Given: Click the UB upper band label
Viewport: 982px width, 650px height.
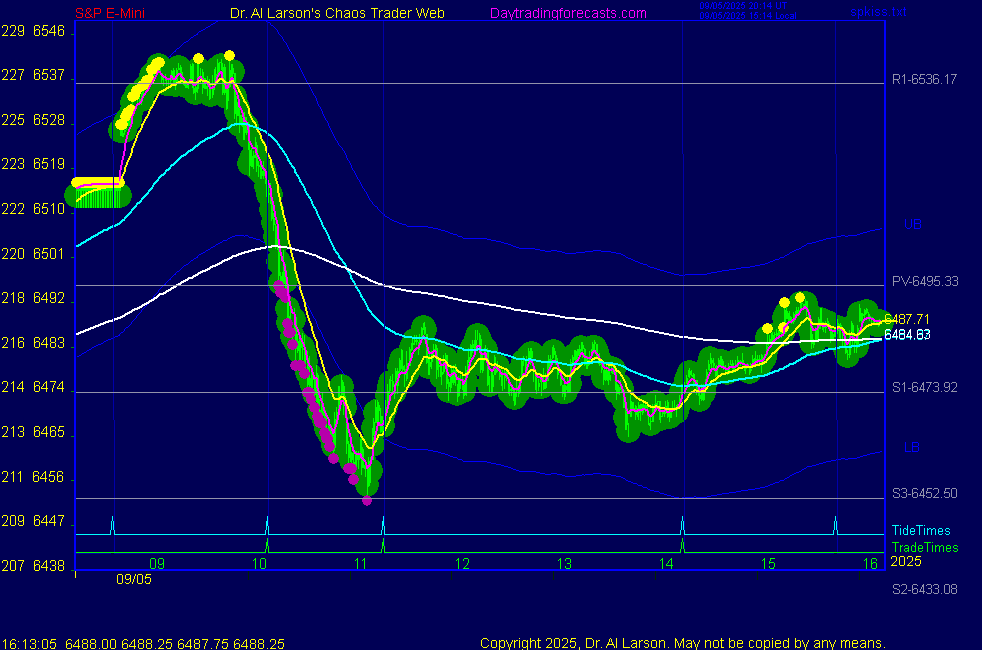Looking at the screenshot, I should point(912,225).
